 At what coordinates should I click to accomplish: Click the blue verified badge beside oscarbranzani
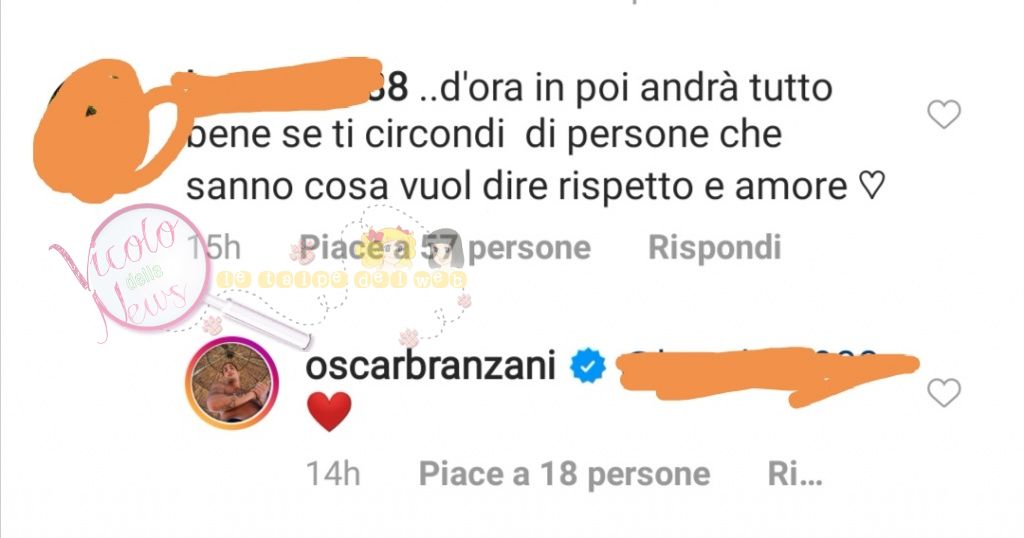[588, 366]
